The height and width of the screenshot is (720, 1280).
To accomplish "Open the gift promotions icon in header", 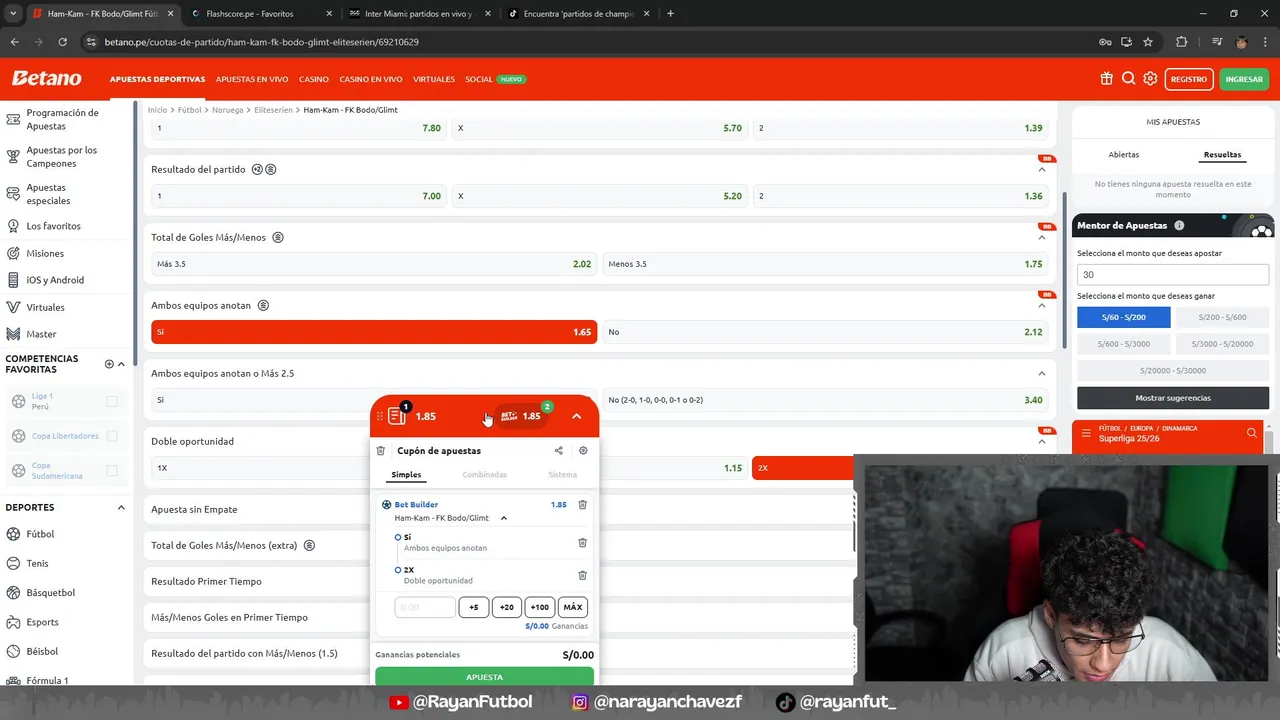I will click(1106, 79).
